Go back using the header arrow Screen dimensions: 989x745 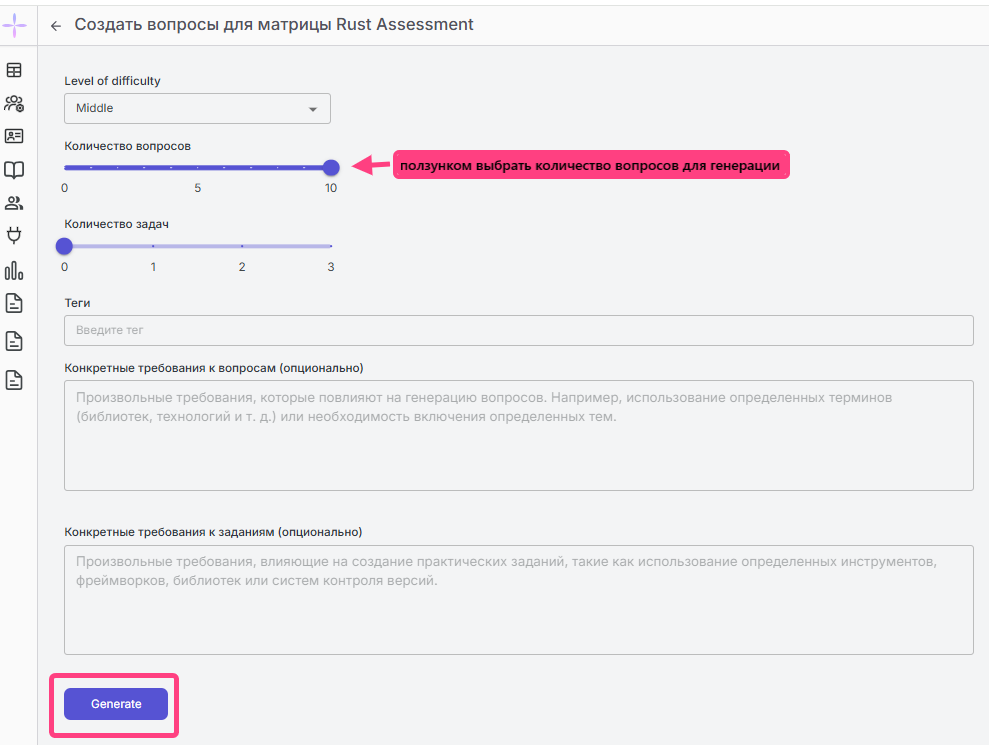coord(56,25)
